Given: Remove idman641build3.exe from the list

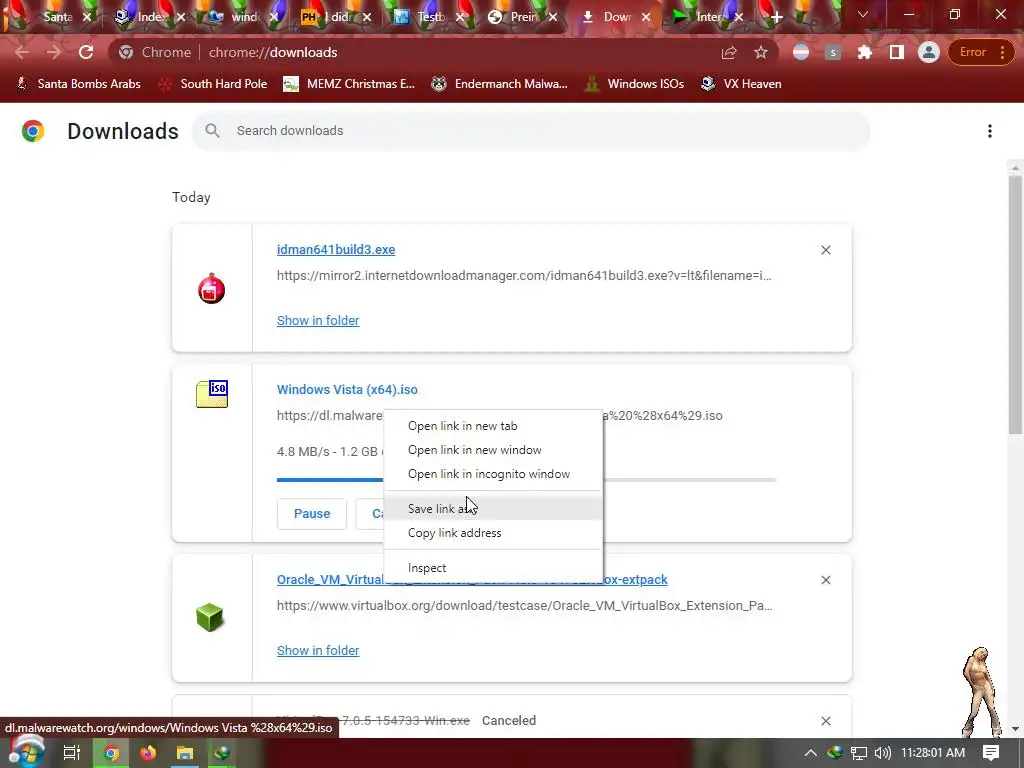Looking at the screenshot, I should click(x=825, y=250).
